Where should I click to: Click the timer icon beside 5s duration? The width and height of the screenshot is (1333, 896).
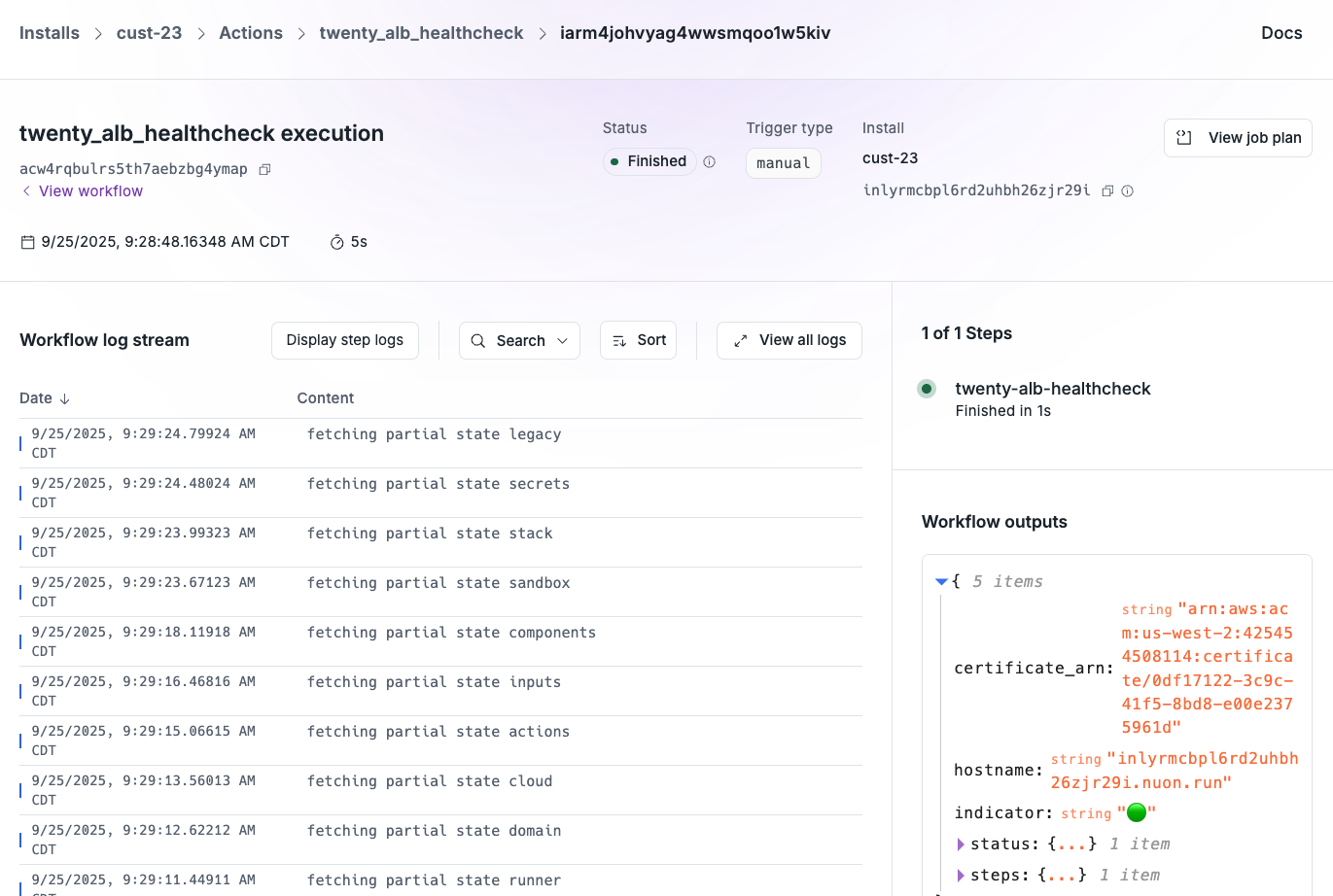(337, 242)
